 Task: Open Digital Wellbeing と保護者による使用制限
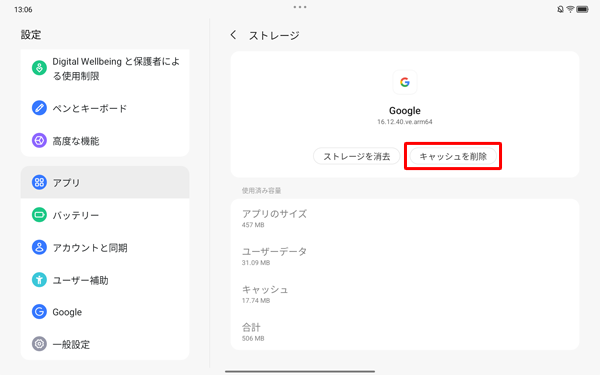coord(105,68)
